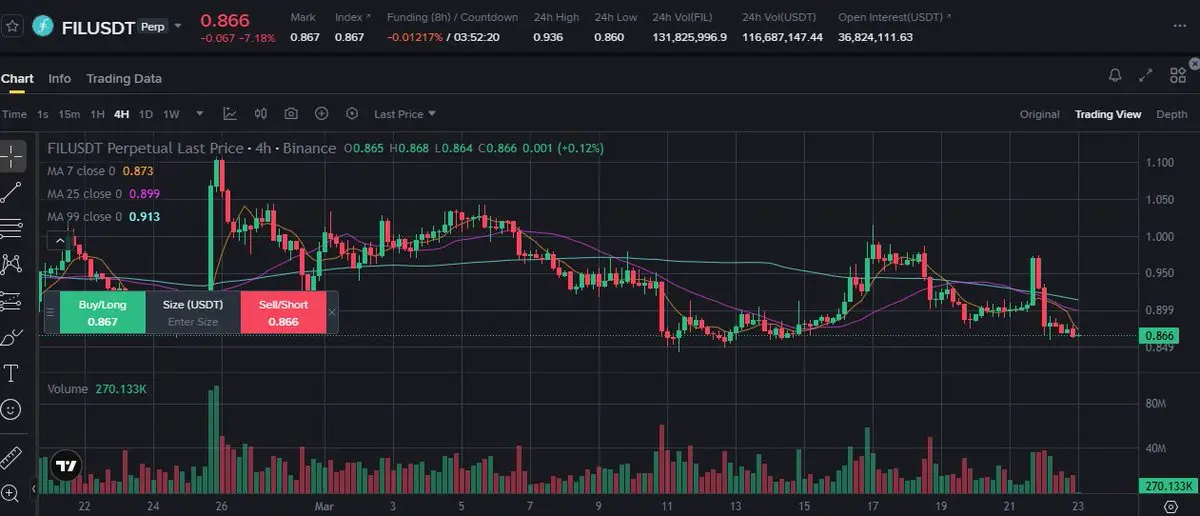Open the Trading Data tab
The width and height of the screenshot is (1200, 516).
[x=124, y=78]
